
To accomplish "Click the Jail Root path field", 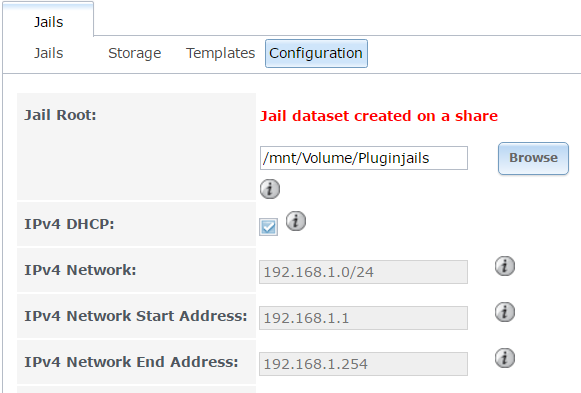I will pos(363,158).
